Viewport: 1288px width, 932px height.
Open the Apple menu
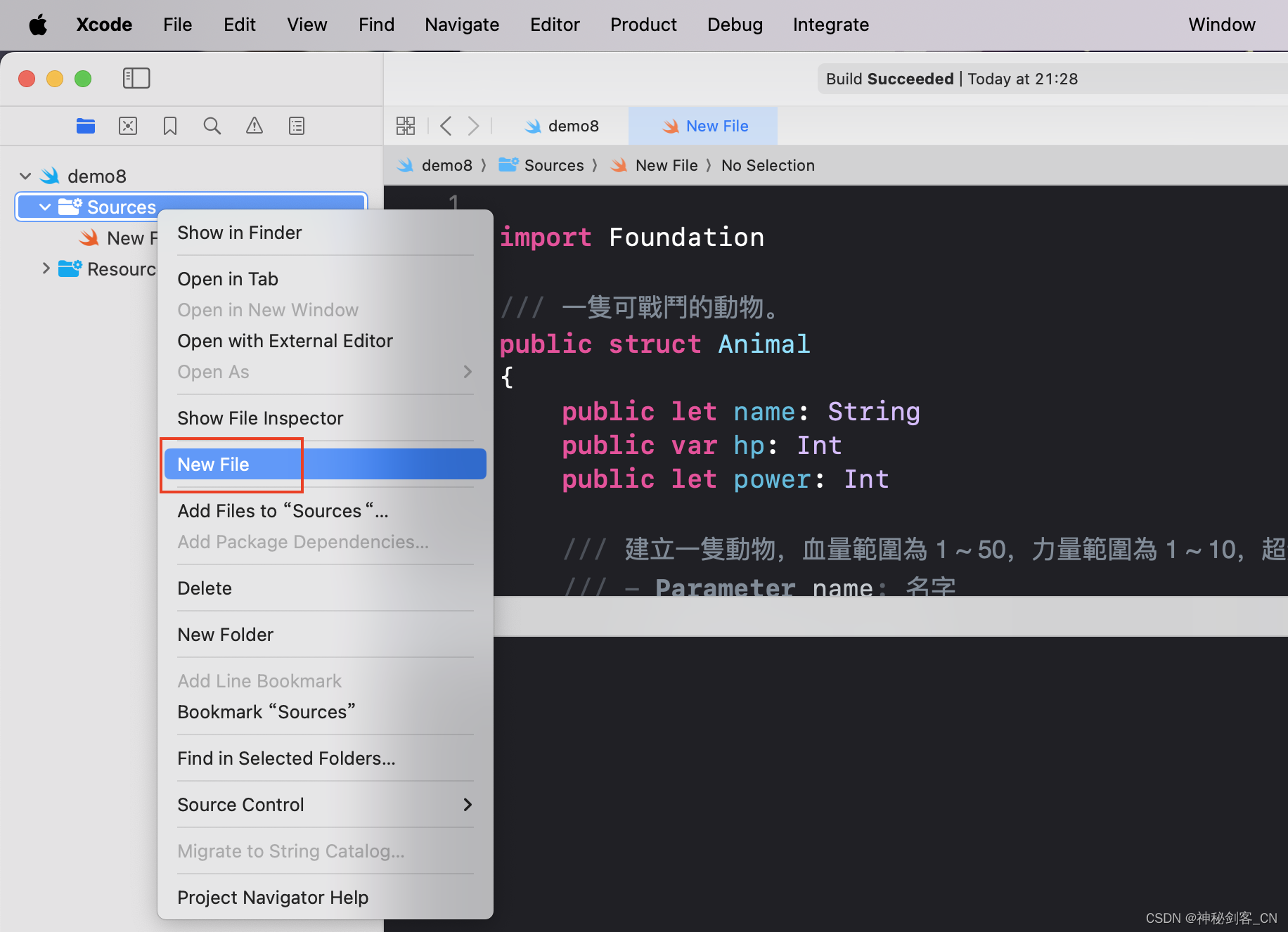pos(38,25)
